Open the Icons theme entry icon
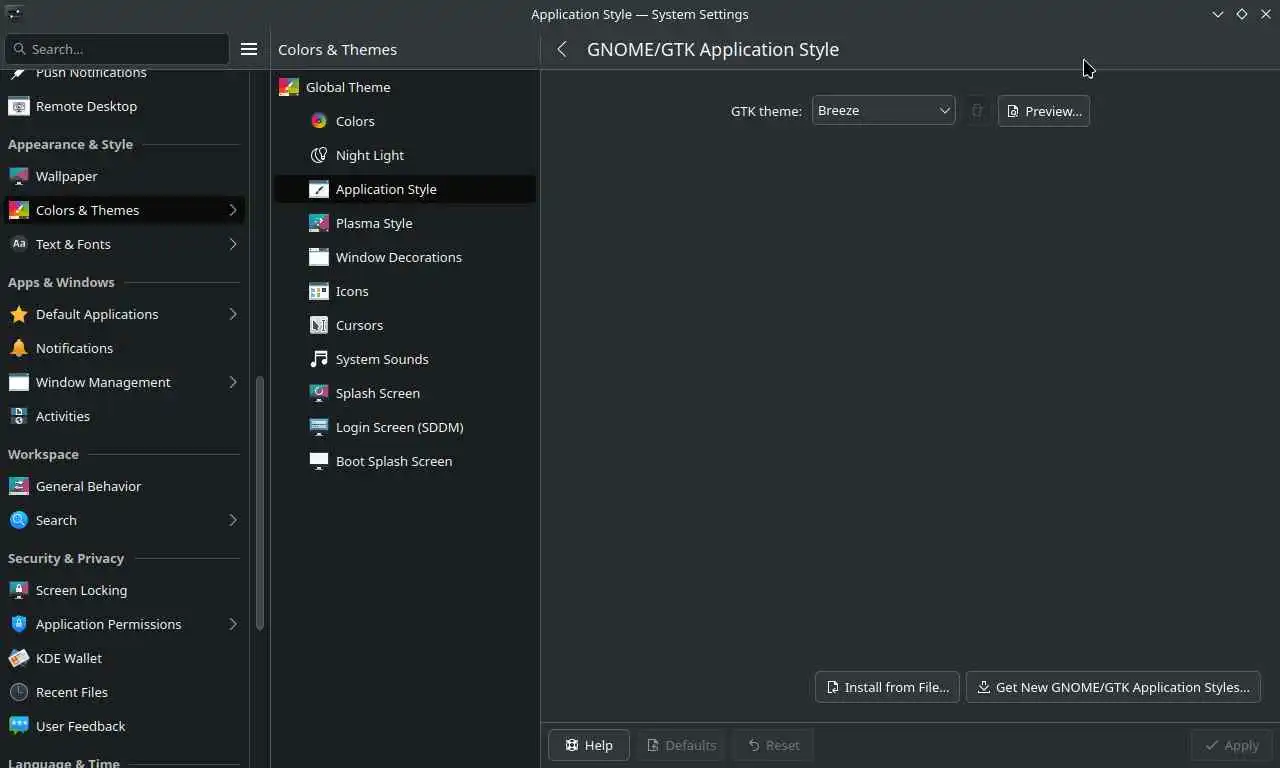The image size is (1280, 768). (319, 291)
